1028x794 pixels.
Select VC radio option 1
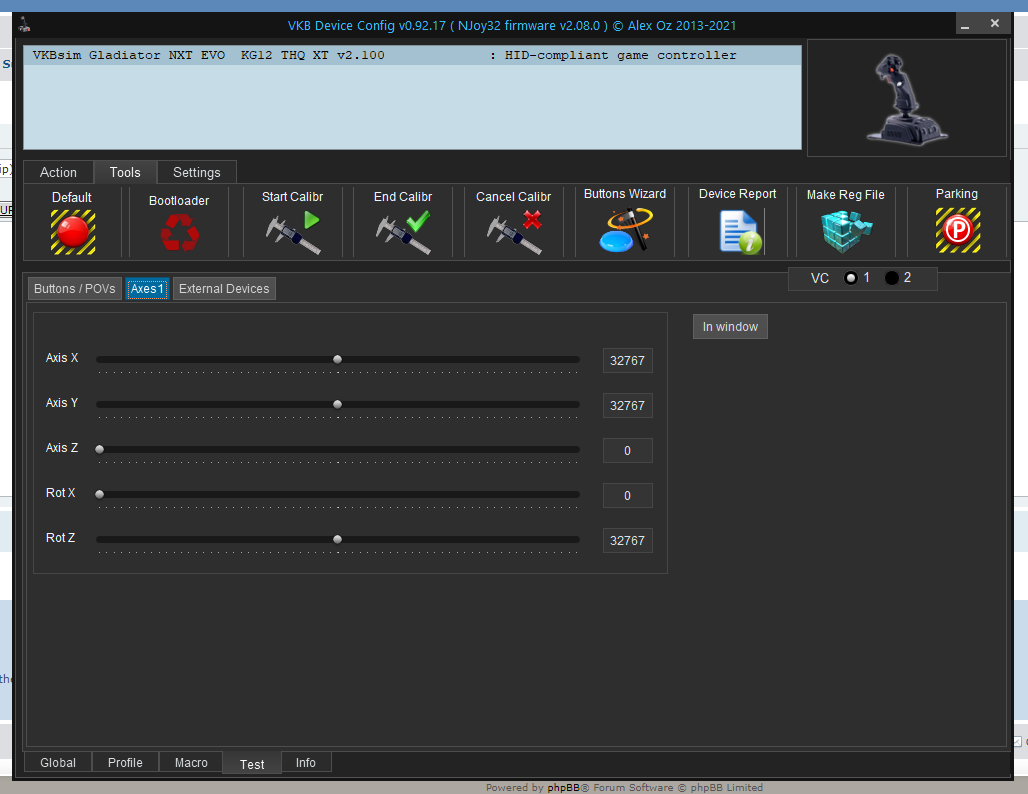pyautogui.click(x=851, y=278)
